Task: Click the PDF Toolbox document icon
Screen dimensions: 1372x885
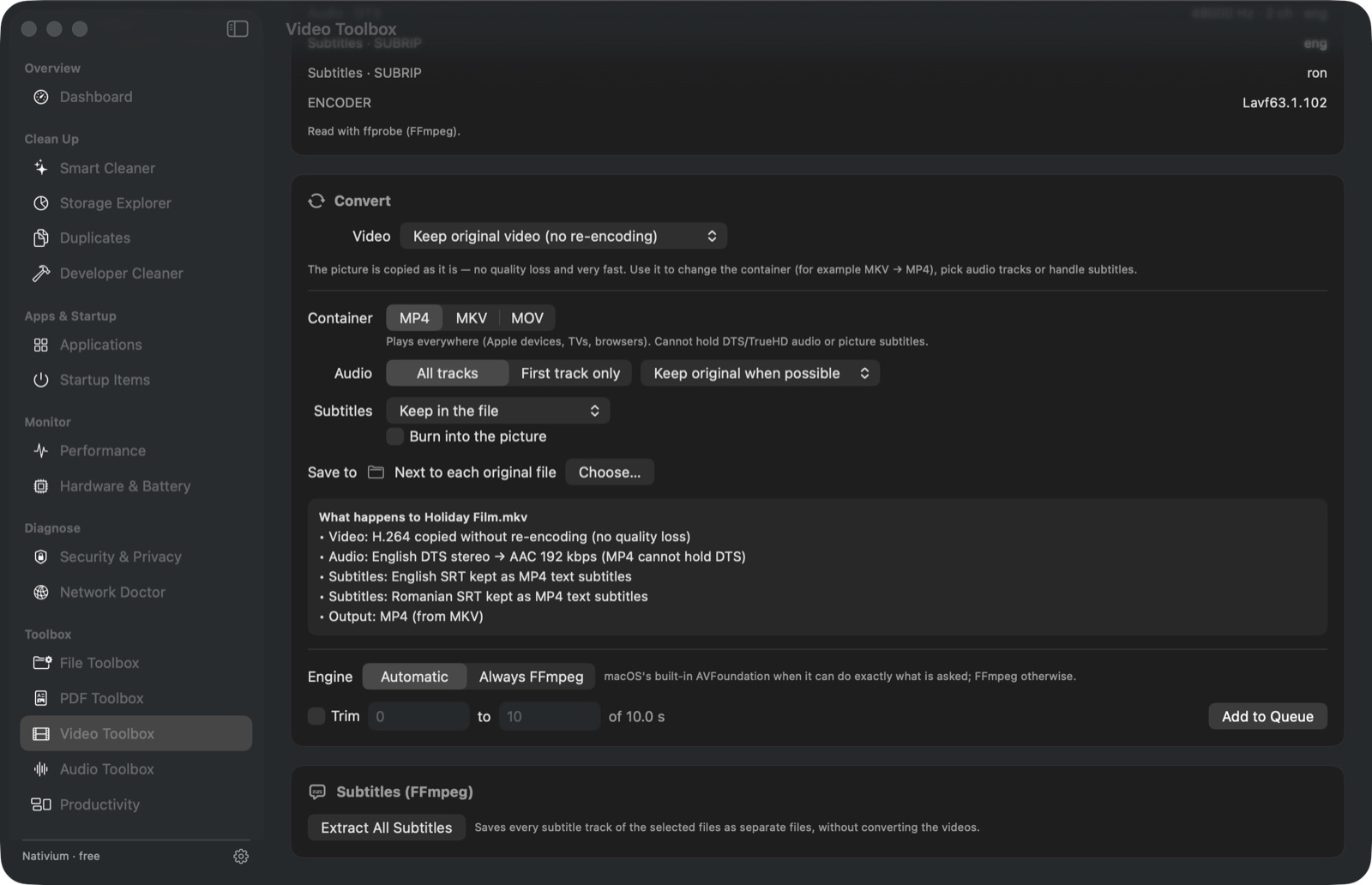Action: (41, 699)
